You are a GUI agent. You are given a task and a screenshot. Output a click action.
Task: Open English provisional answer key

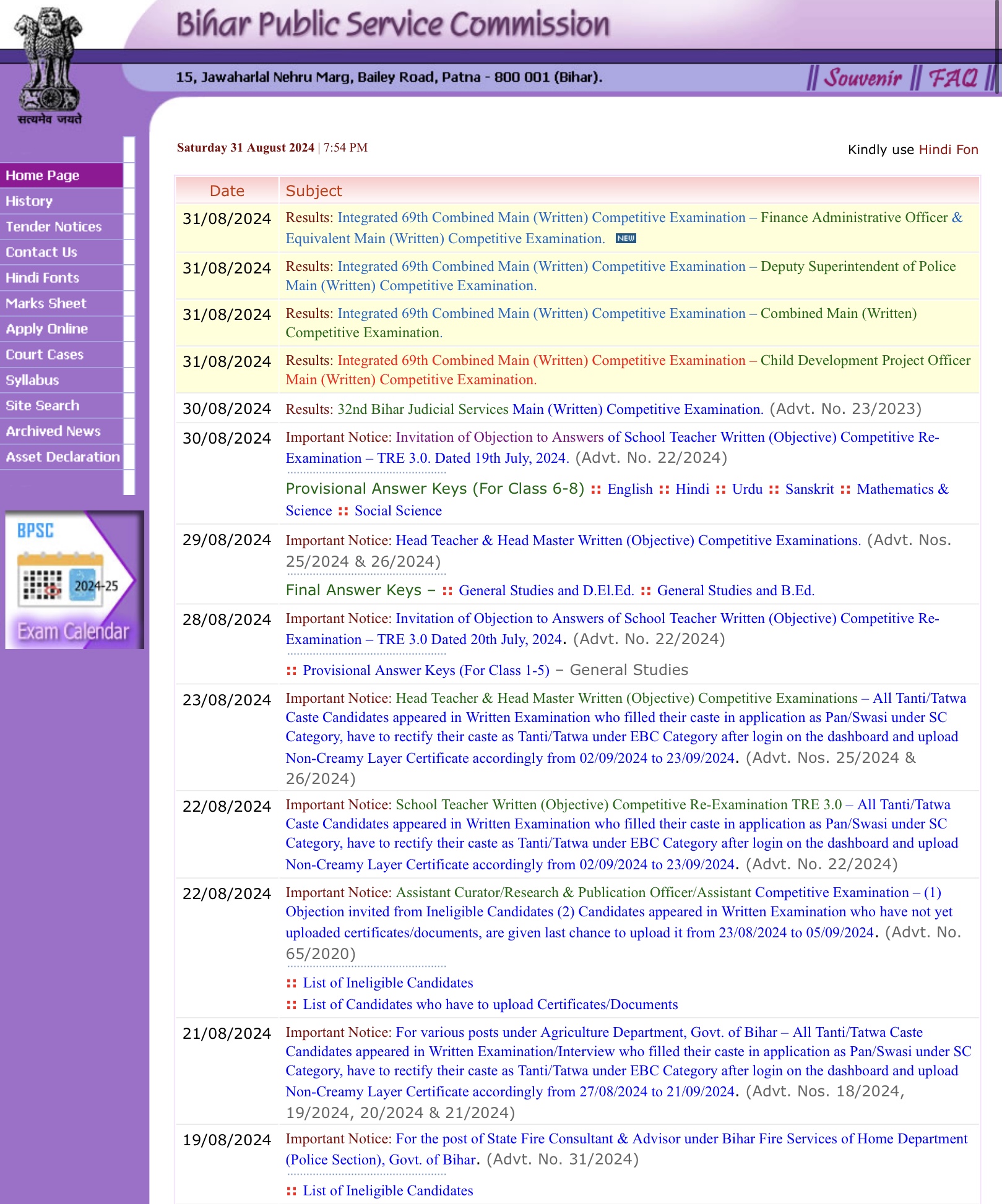point(630,489)
